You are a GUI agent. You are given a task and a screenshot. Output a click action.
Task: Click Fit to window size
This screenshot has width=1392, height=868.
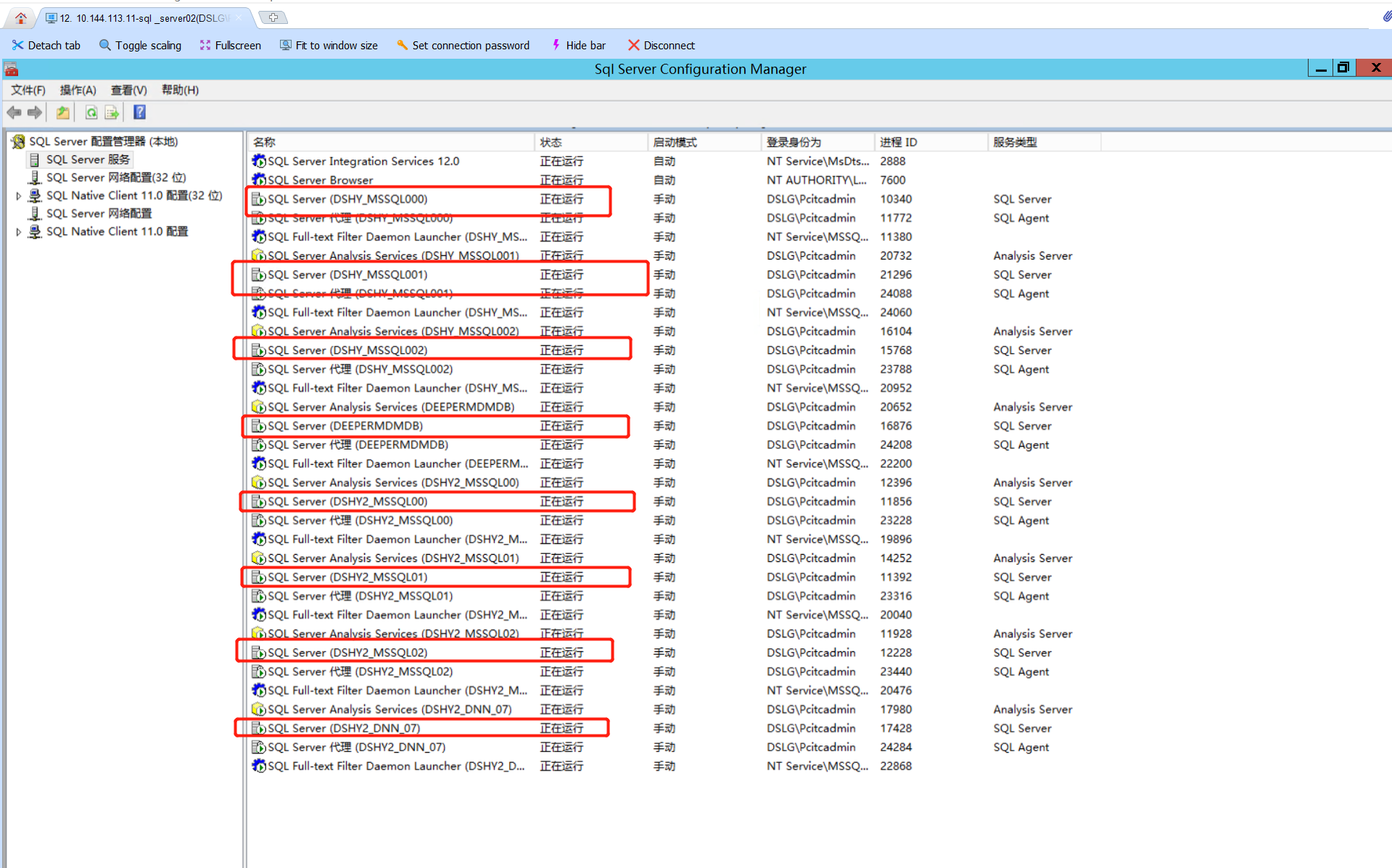click(329, 45)
